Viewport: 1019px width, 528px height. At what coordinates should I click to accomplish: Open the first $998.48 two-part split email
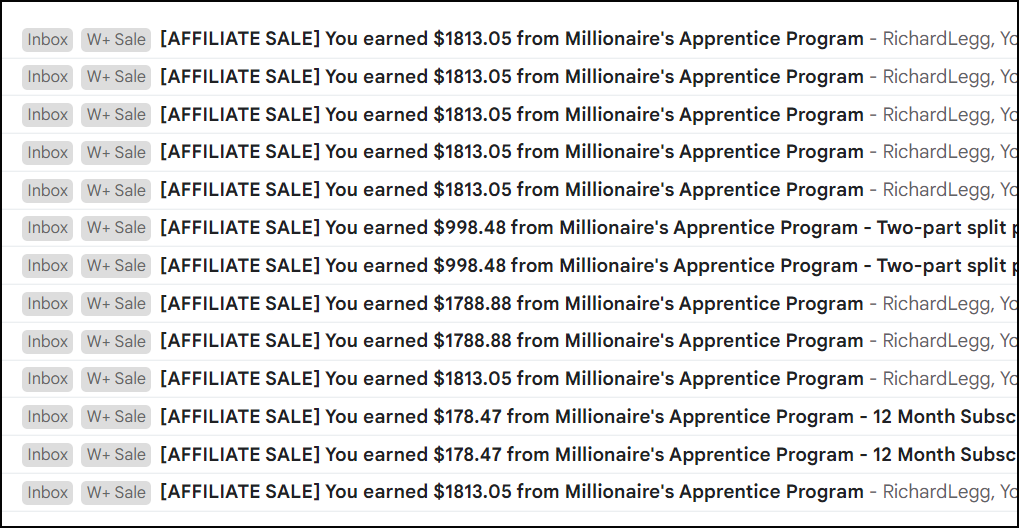511,227
